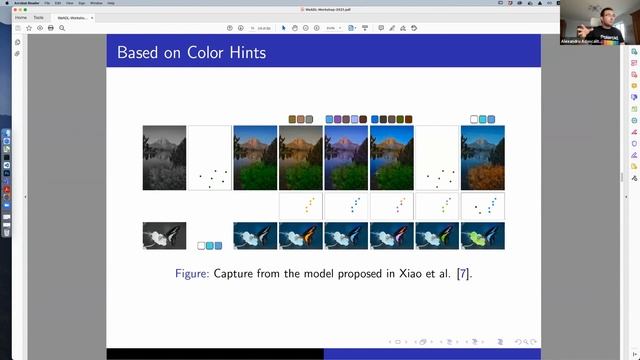The image size is (640, 360).
Task: Open the Help menu
Action: [111, 3]
